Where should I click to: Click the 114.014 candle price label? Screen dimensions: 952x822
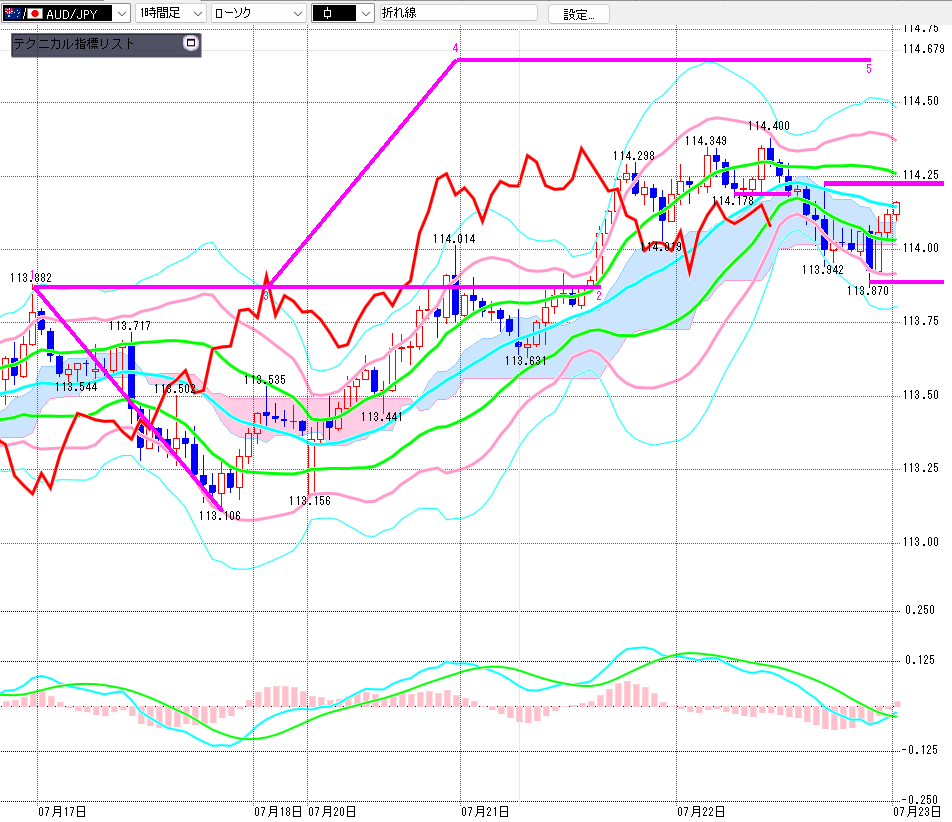point(454,239)
